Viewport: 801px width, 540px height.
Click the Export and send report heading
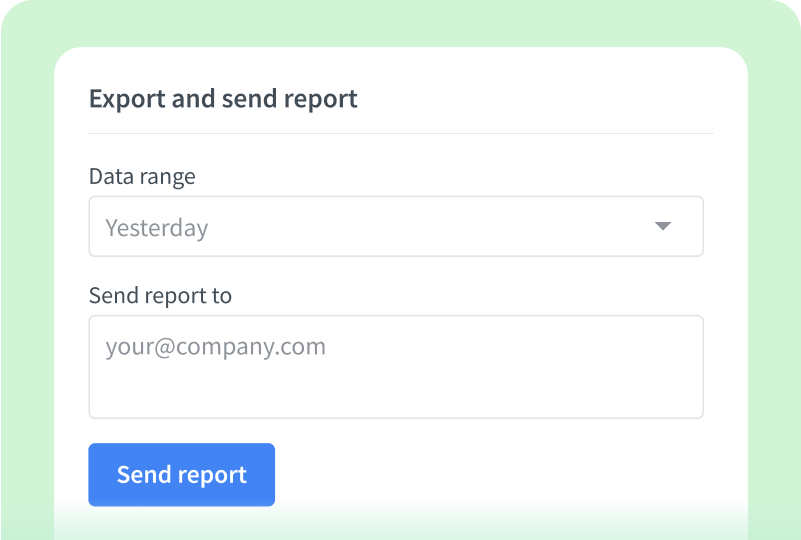pyautogui.click(x=223, y=99)
